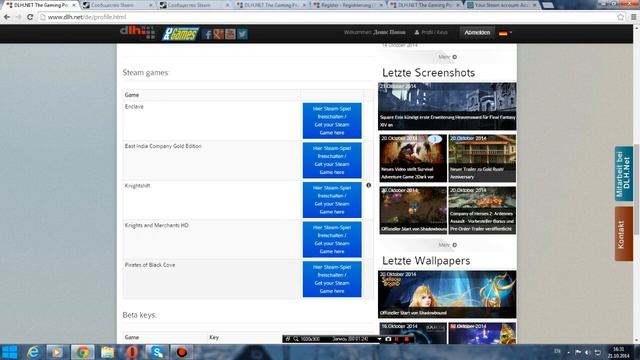640x360 pixels.
Task: Open the Windows Start button
Action: (x=9, y=352)
